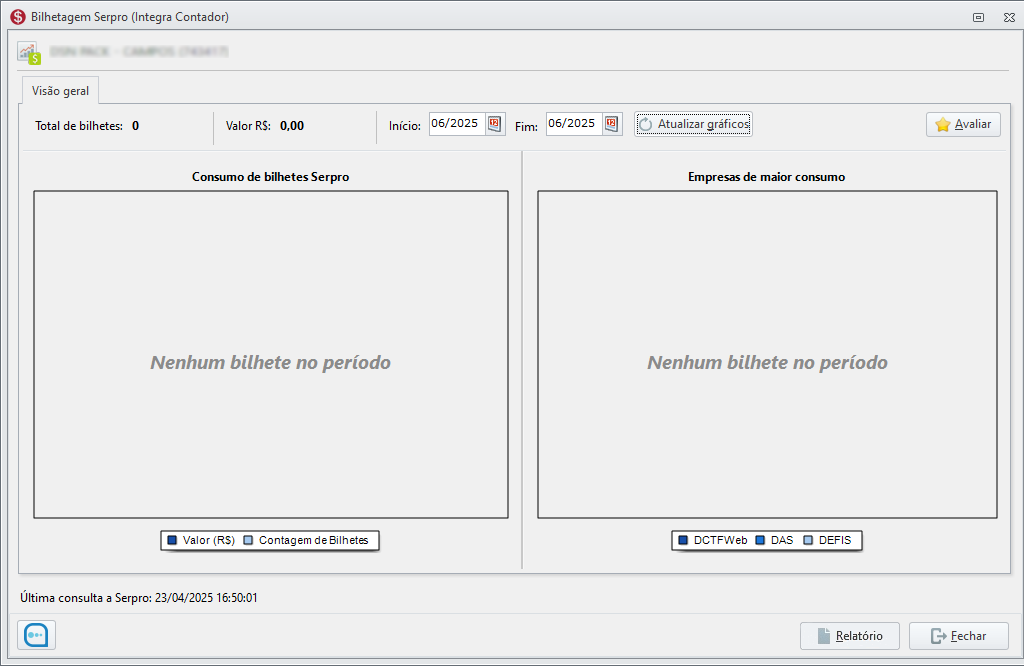Click the Consumo de bilhetes Serpro chart title
Screen dimensions: 1024x666
tap(270, 177)
